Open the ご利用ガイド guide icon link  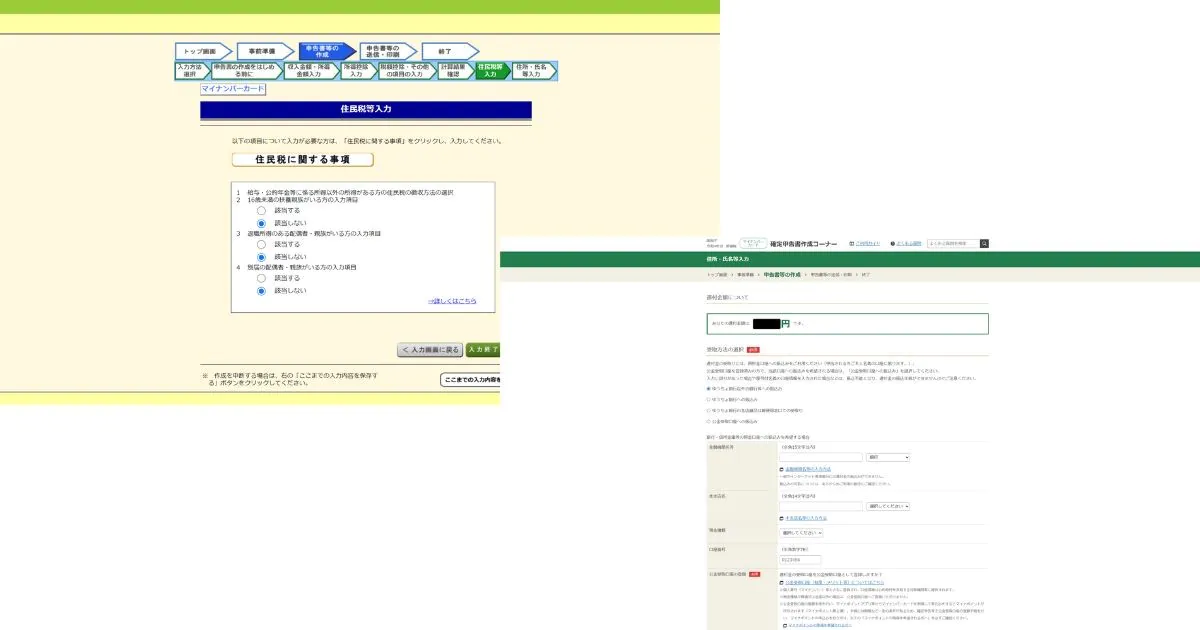click(x=865, y=243)
